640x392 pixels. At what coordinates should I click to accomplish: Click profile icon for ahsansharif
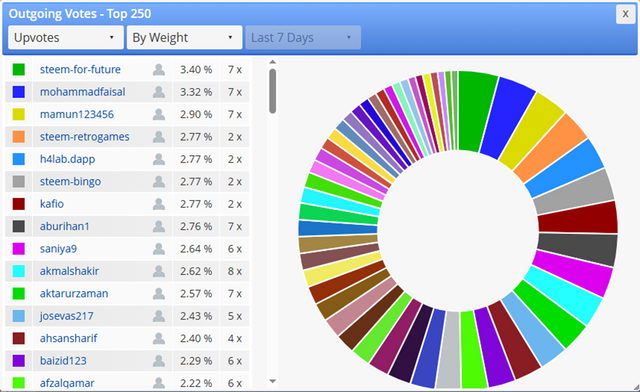coord(159,339)
